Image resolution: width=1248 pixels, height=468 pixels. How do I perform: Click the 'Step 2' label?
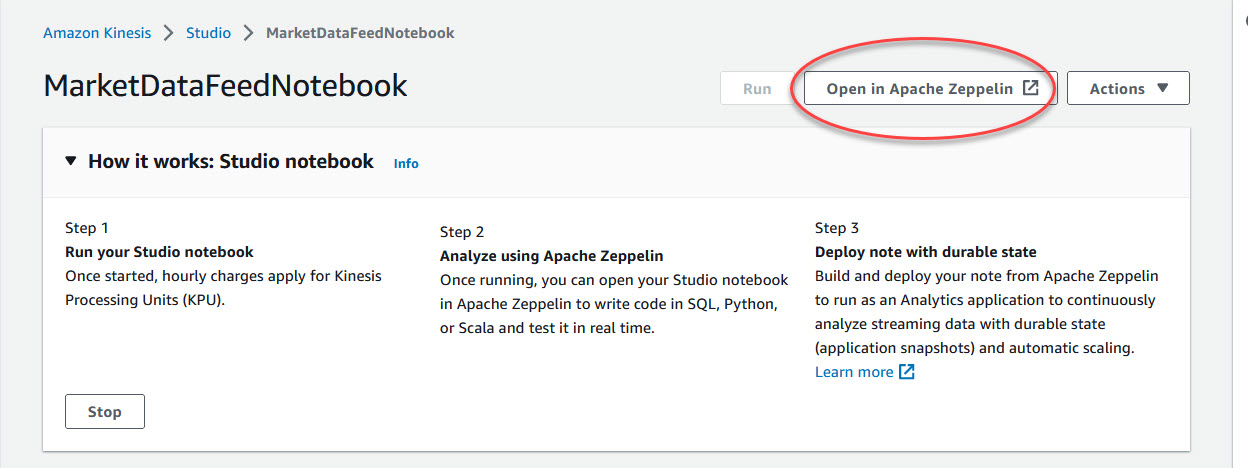pos(462,232)
